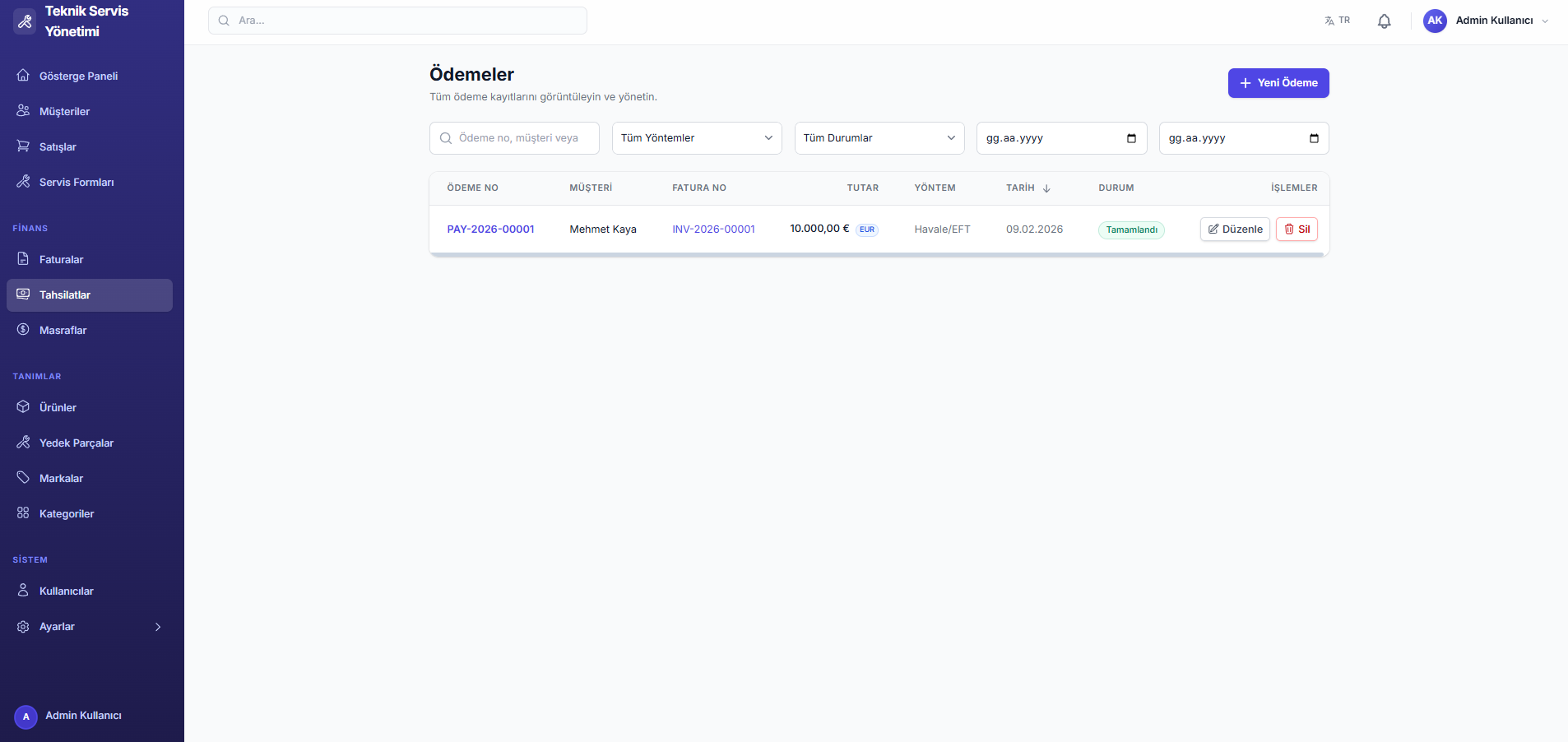Click the EUR currency badge
The width and height of the screenshot is (1568, 742).
point(867,230)
